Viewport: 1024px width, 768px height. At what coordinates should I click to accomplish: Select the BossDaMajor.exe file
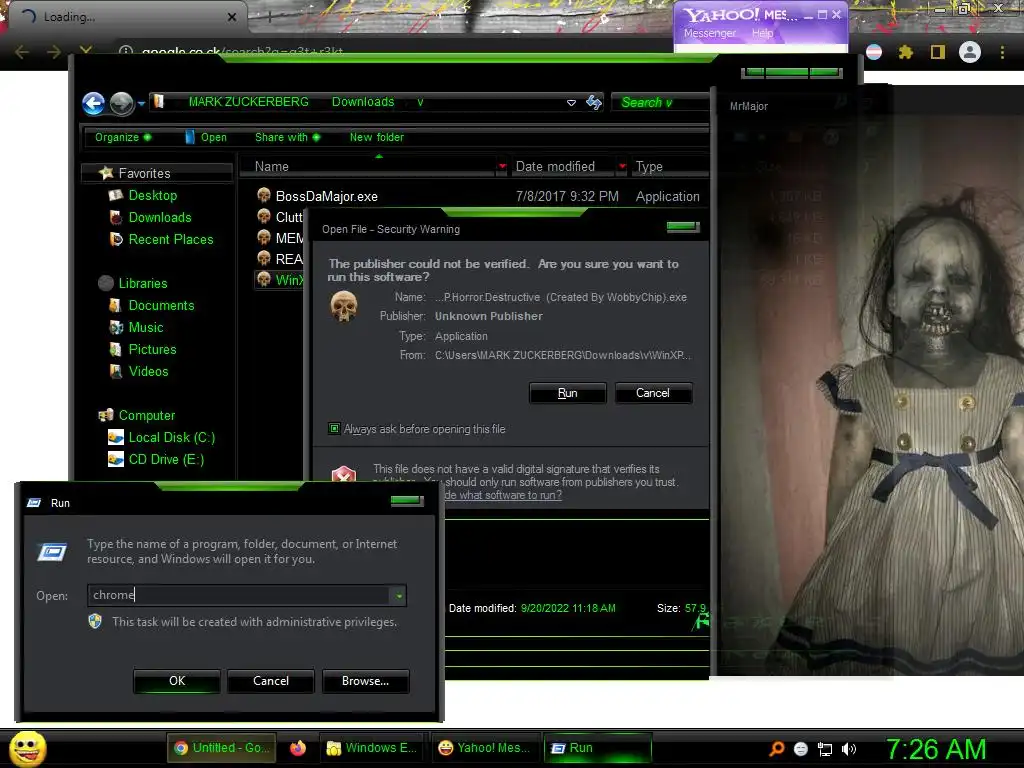tap(327, 196)
